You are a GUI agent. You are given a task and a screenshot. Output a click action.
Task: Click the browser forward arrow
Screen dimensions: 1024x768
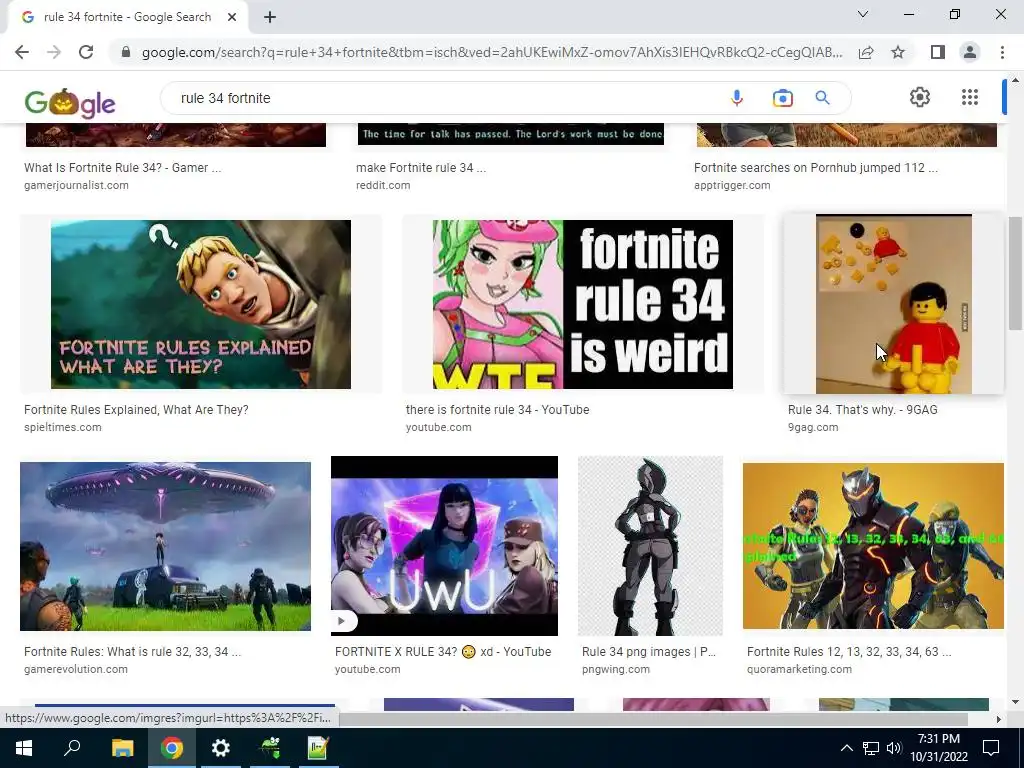(x=54, y=52)
